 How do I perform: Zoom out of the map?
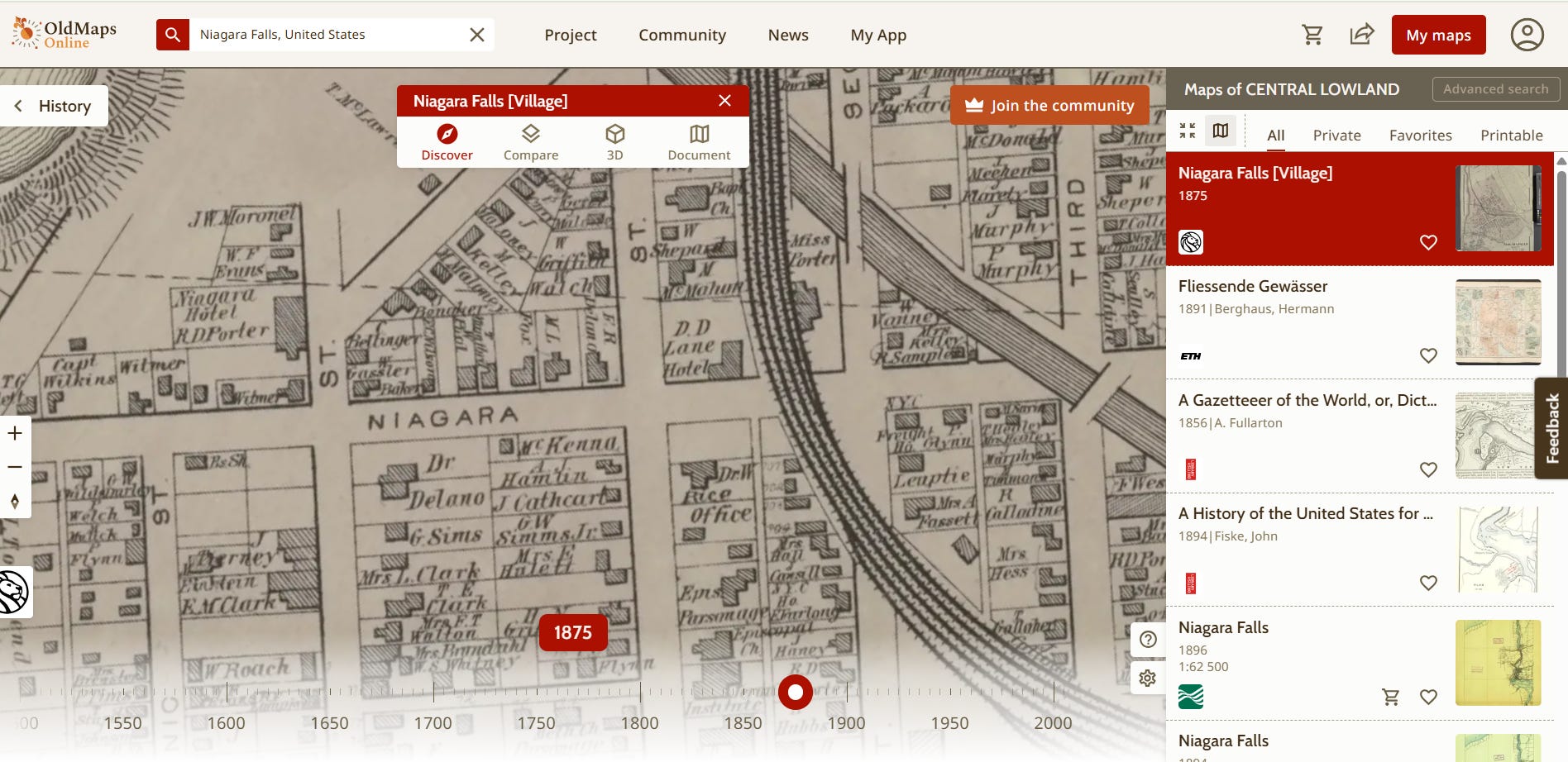pos(15,467)
